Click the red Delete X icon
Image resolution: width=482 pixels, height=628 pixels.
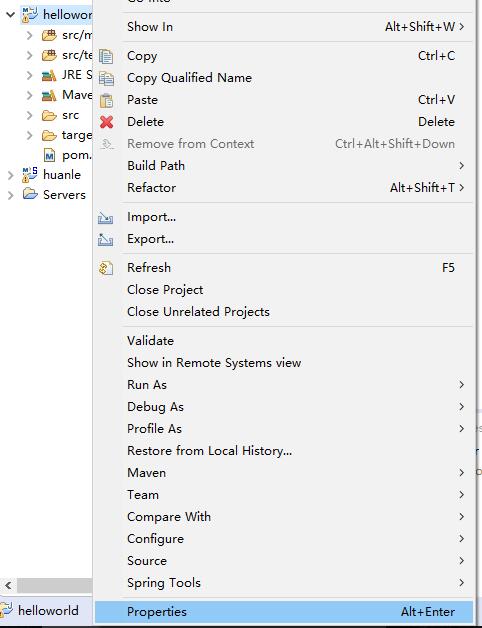[x=107, y=122]
